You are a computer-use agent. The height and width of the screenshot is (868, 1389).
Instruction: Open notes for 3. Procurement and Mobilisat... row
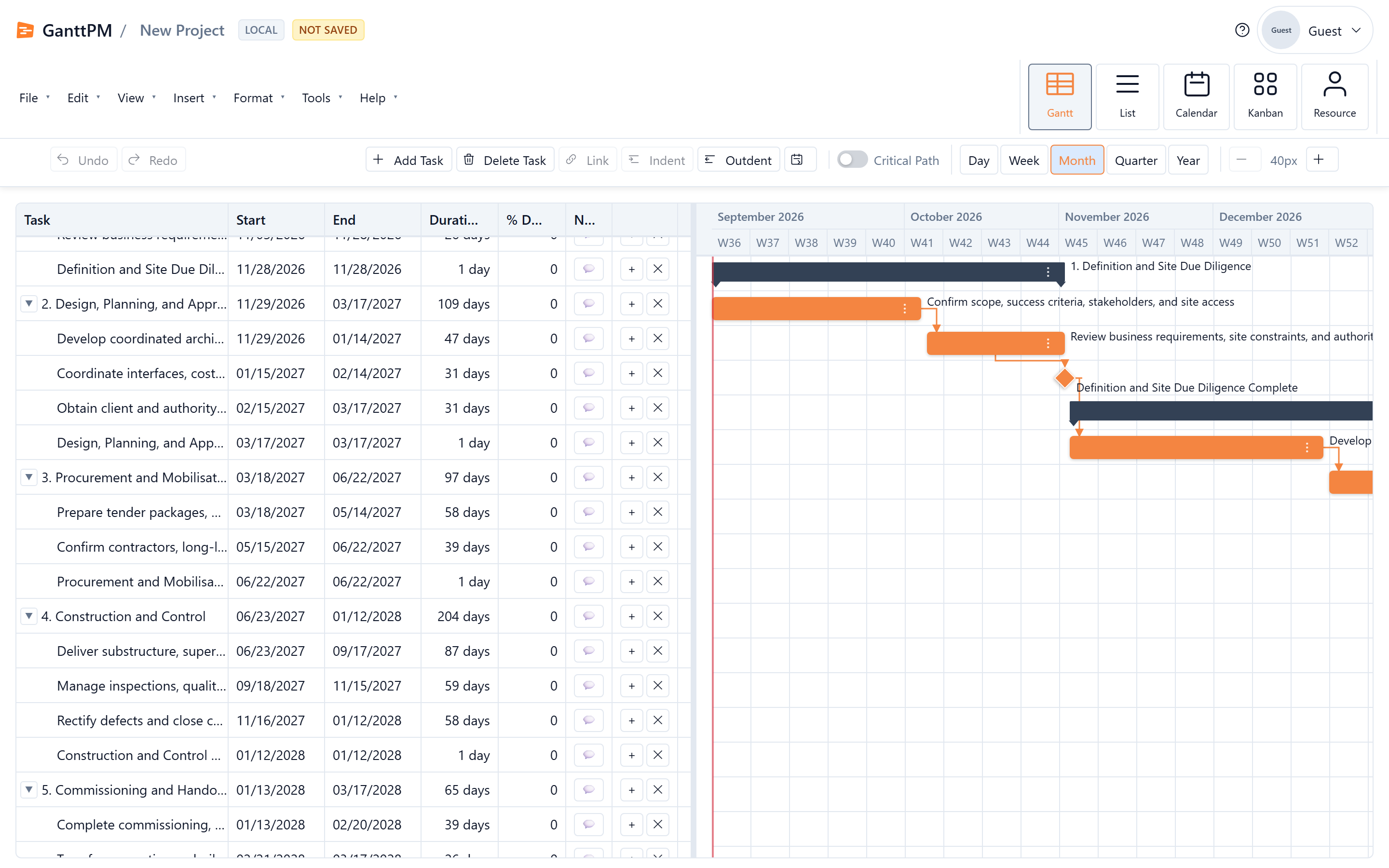pos(589,477)
